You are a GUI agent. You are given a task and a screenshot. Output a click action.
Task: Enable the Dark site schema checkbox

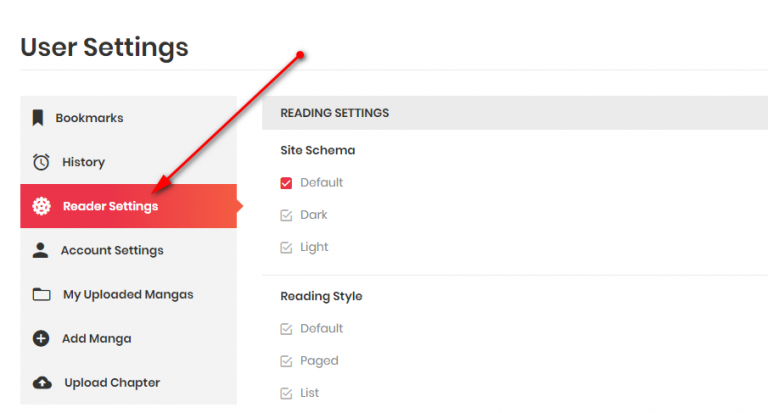(x=286, y=215)
